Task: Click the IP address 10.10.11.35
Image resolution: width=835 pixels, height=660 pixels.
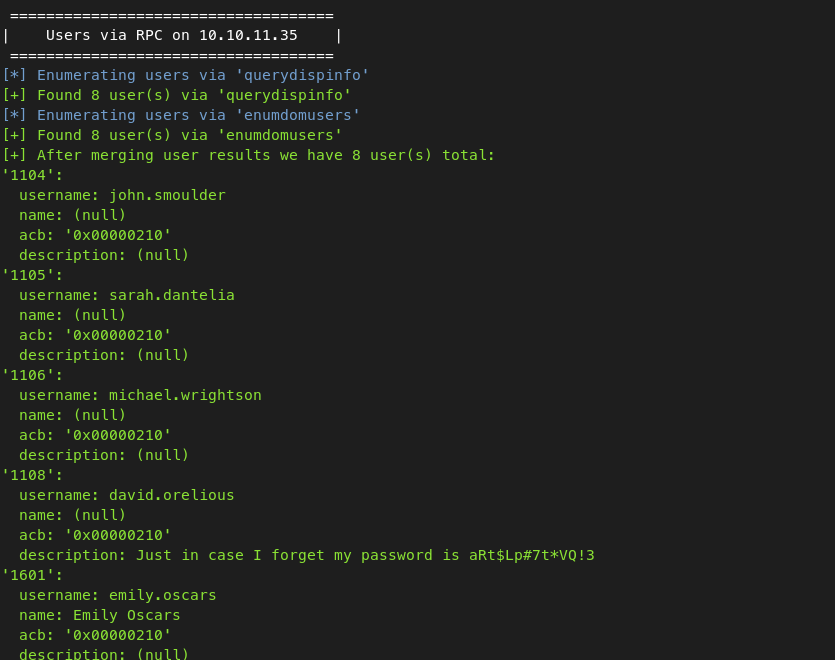Action: [x=248, y=36]
